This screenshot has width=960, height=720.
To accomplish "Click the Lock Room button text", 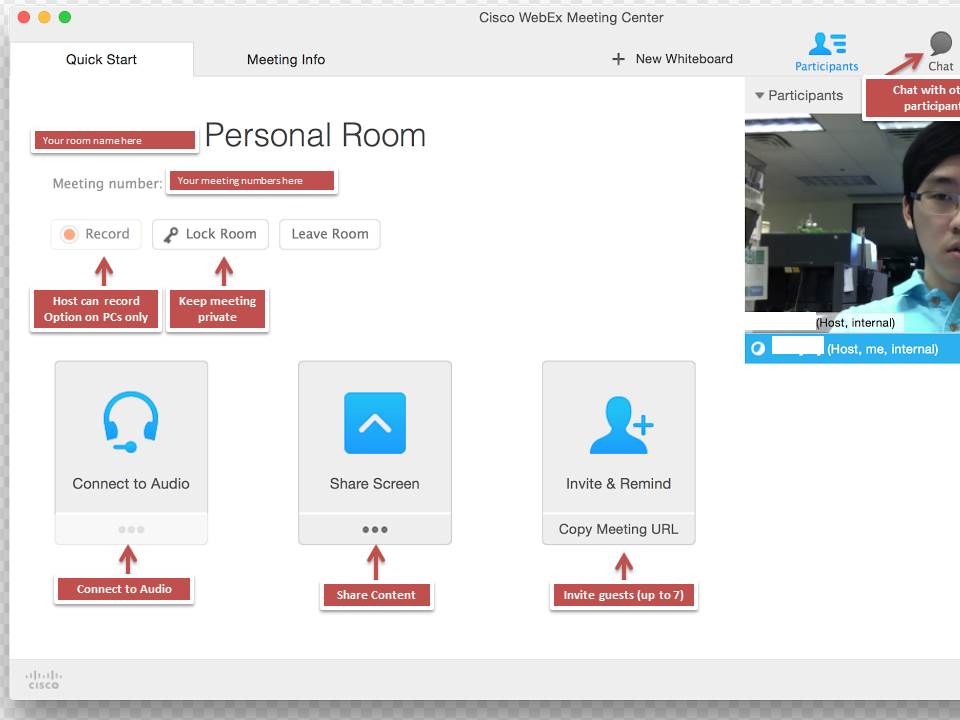I will 221,234.
